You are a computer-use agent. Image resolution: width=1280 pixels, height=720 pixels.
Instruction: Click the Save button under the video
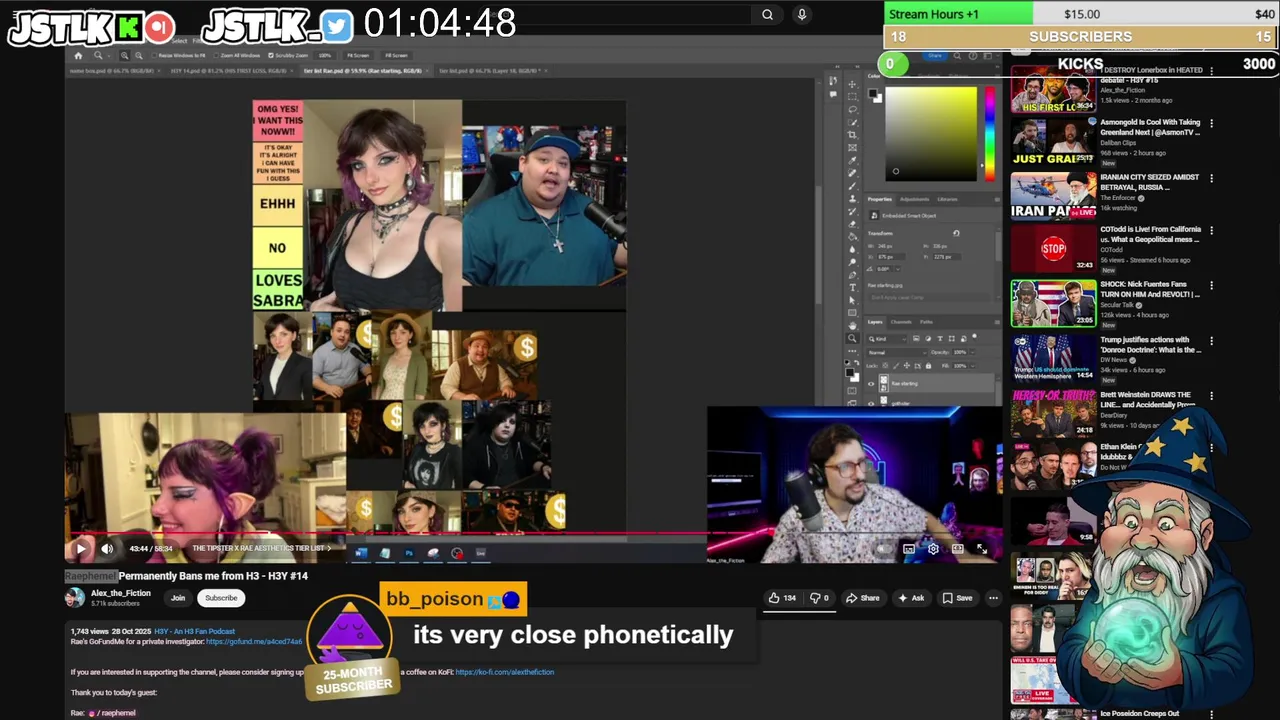point(956,598)
